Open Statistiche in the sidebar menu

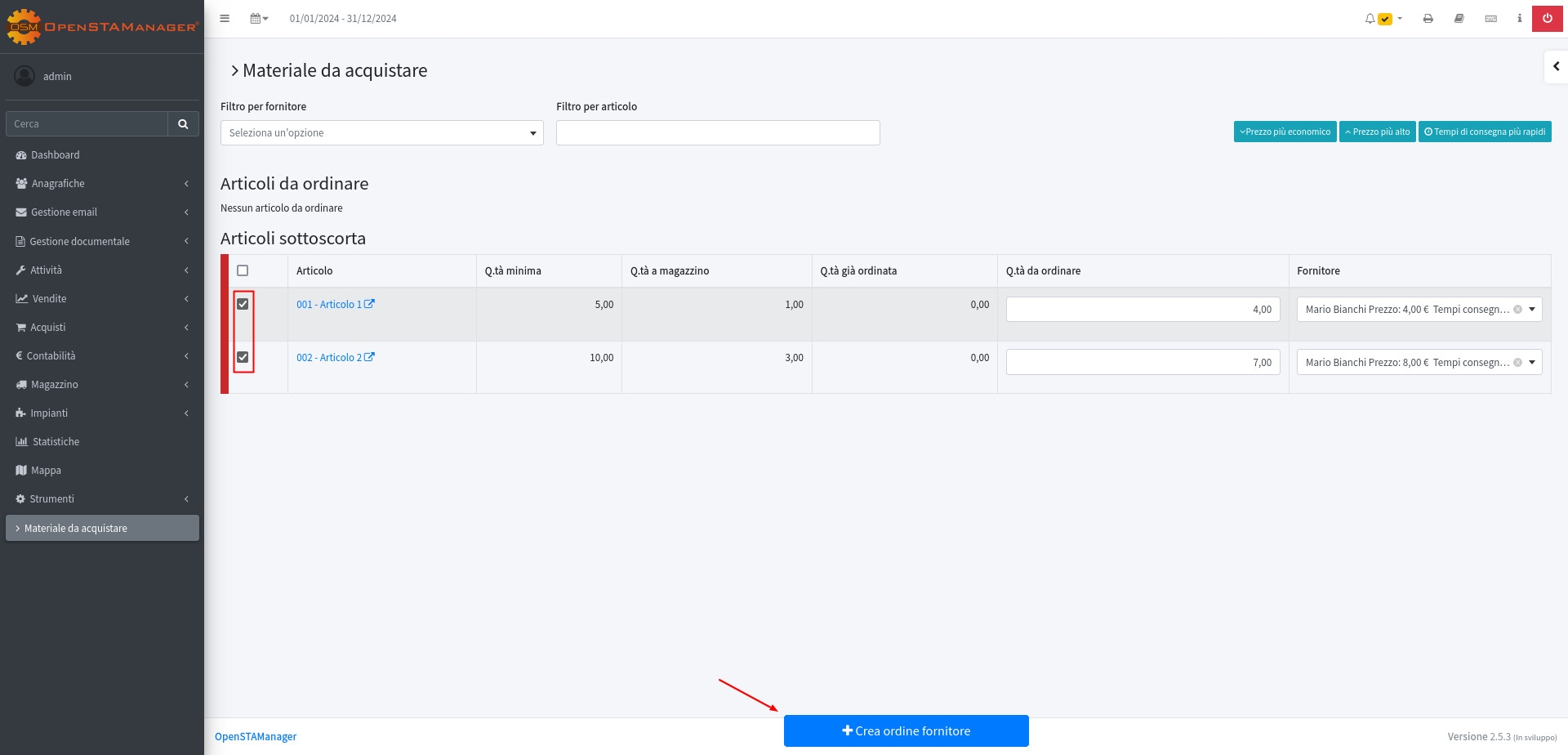56,442
